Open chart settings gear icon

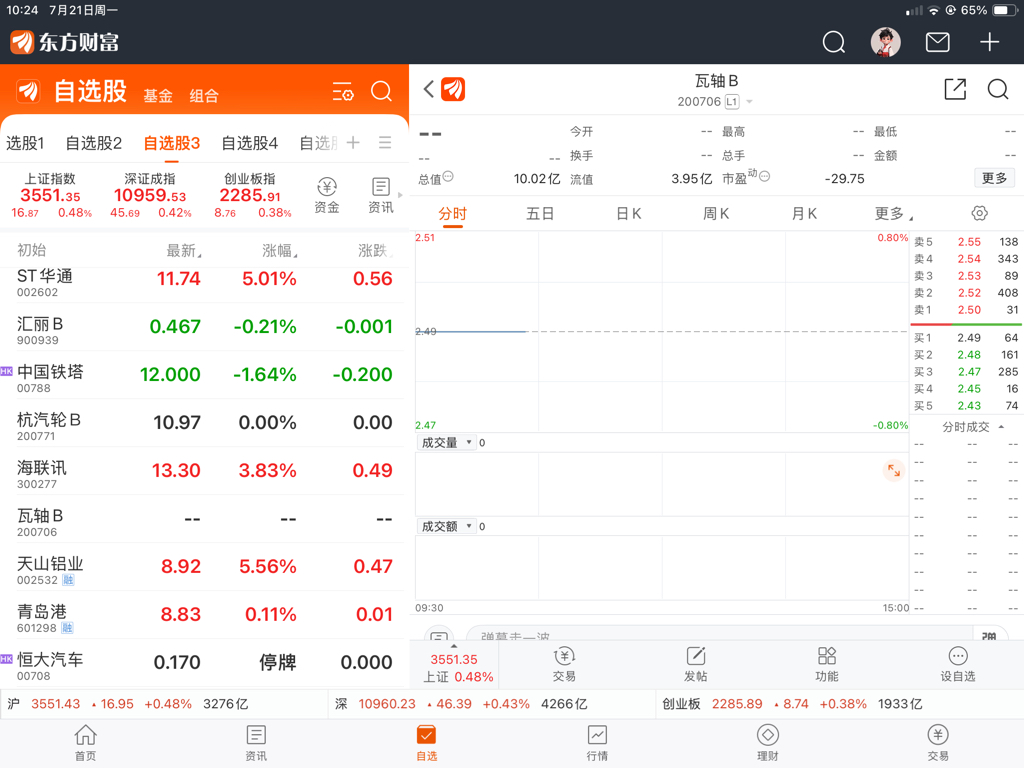click(x=979, y=213)
